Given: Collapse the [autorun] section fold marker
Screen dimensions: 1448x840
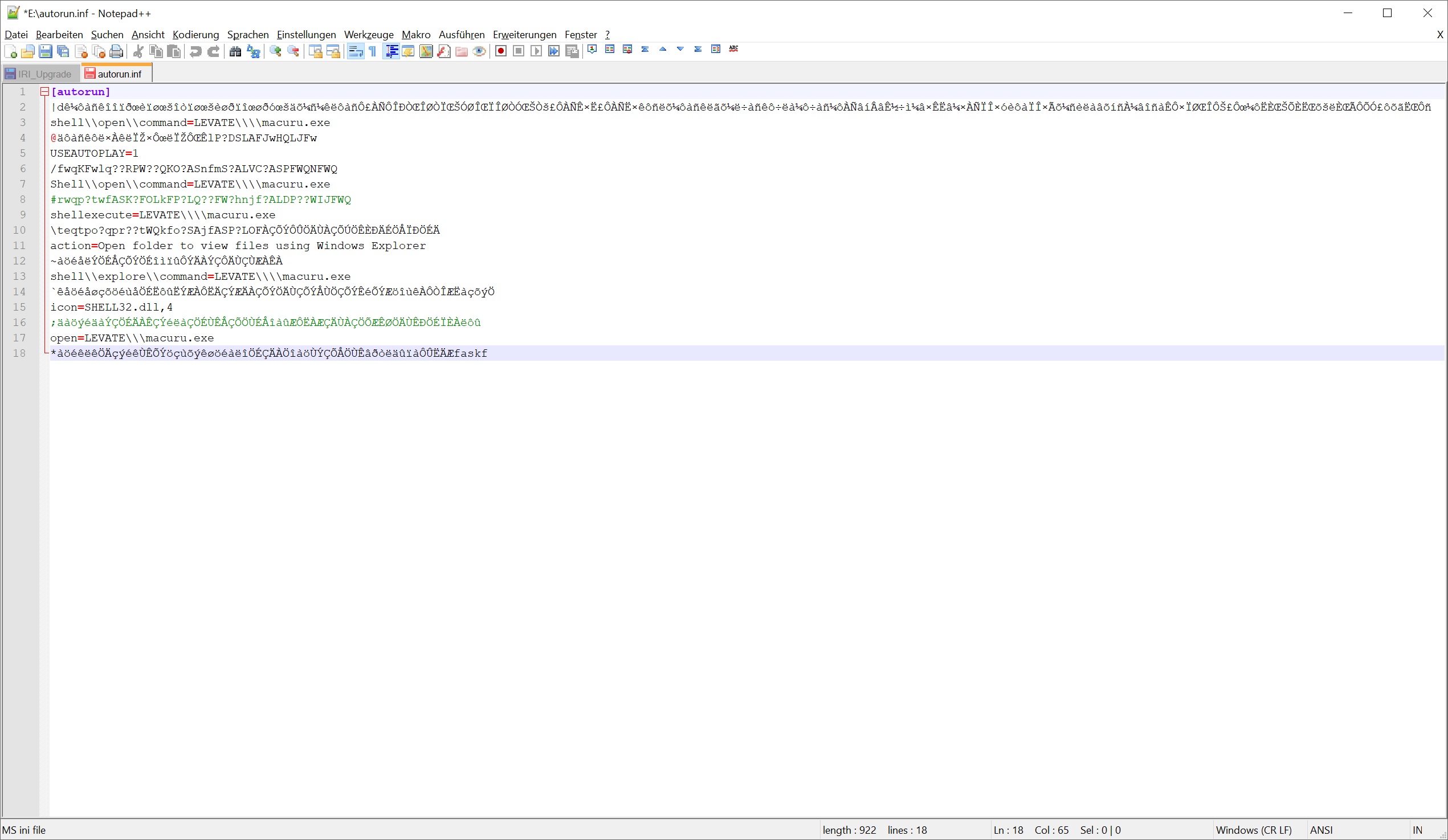Looking at the screenshot, I should point(44,92).
